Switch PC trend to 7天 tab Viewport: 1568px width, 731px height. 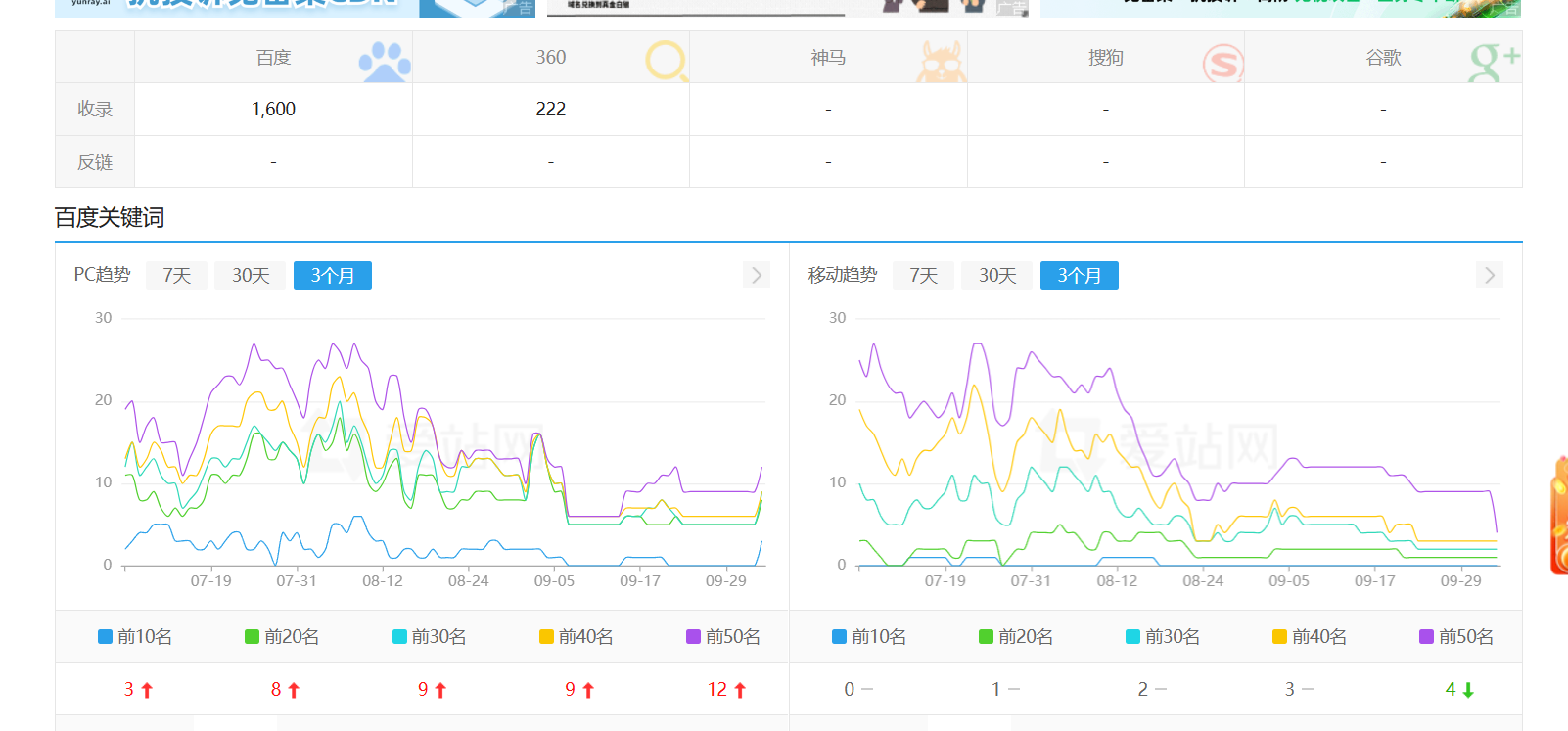click(x=176, y=276)
